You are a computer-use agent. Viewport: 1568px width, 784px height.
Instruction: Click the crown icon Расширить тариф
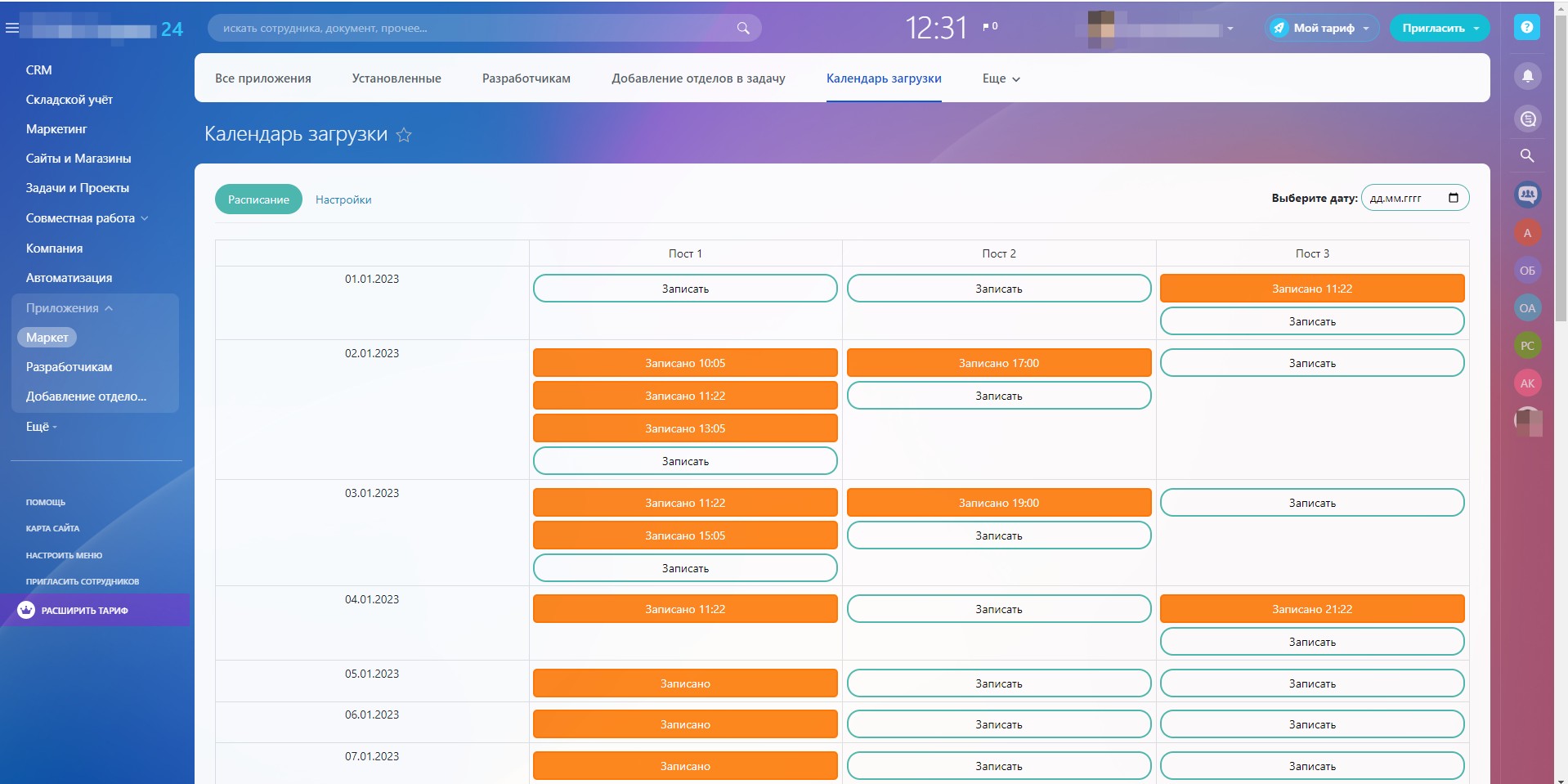26,610
